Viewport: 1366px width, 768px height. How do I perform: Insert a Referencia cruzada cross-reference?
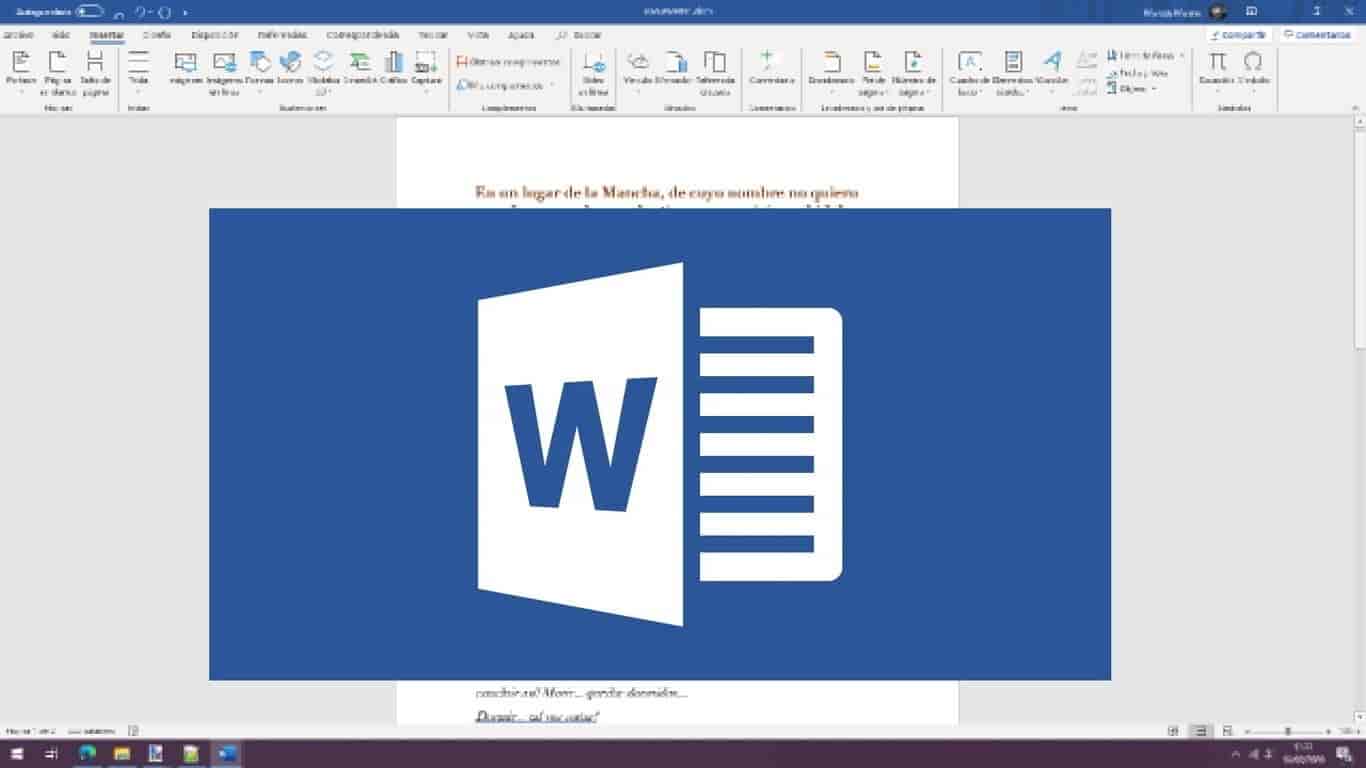(x=714, y=72)
